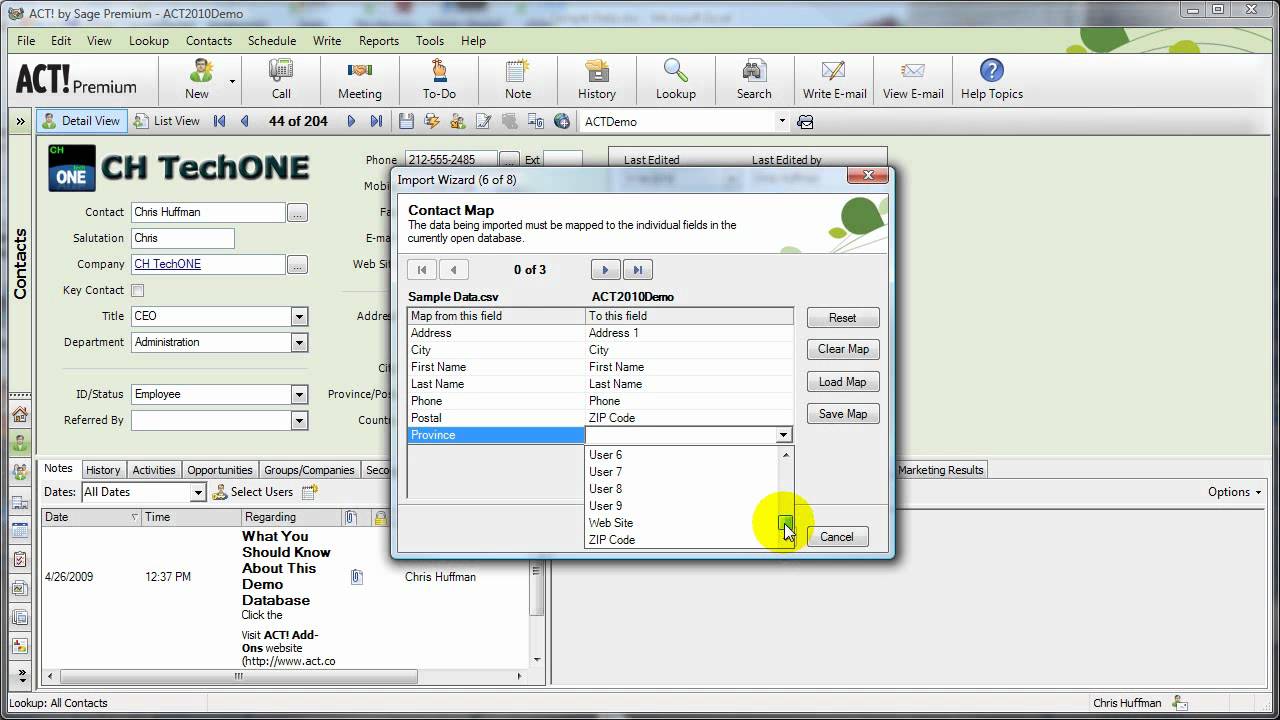Click the Write E-mail icon
The height and width of the screenshot is (720, 1280).
[x=834, y=71]
